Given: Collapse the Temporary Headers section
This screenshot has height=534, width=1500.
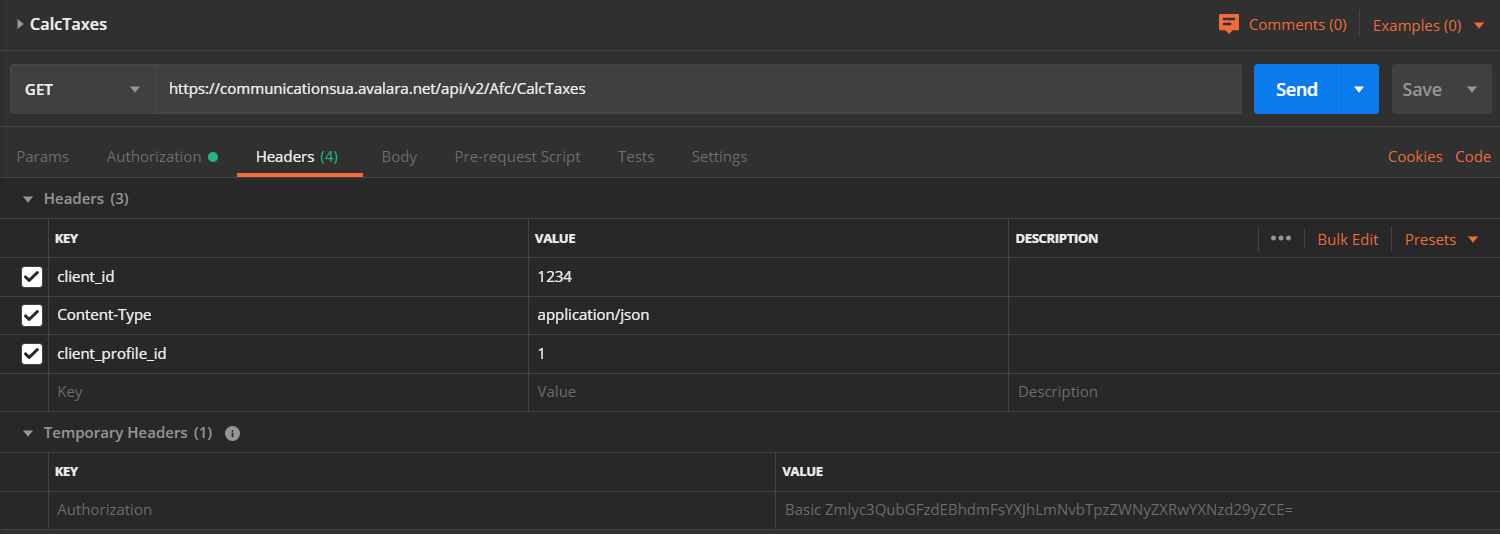Looking at the screenshot, I should 28,433.
